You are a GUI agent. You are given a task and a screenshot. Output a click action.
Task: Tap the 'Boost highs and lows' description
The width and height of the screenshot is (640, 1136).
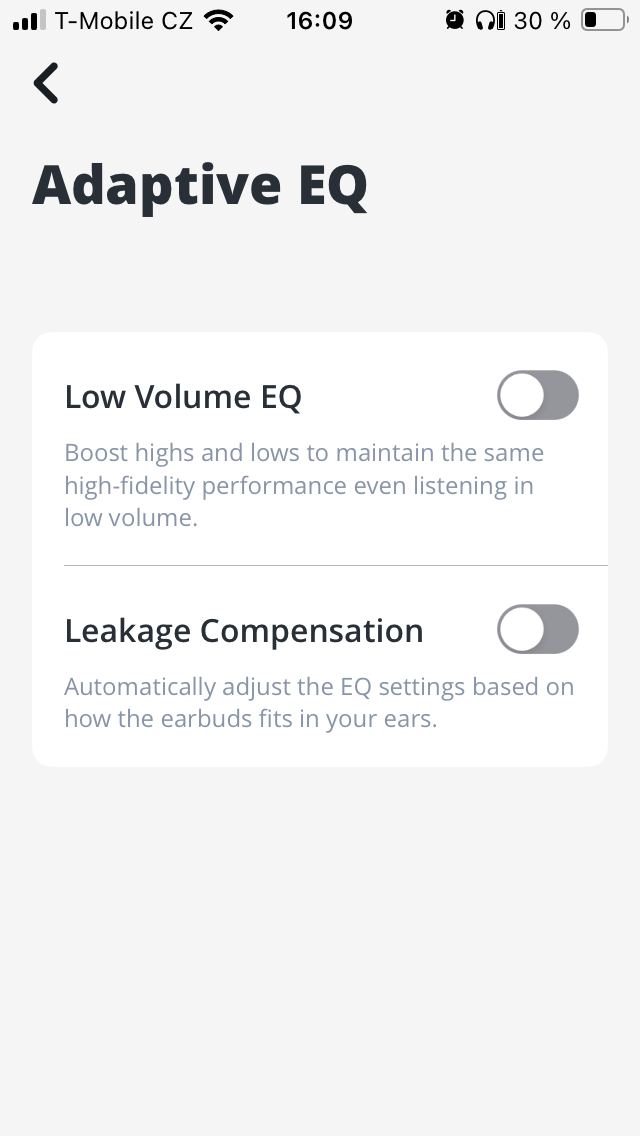(x=304, y=485)
